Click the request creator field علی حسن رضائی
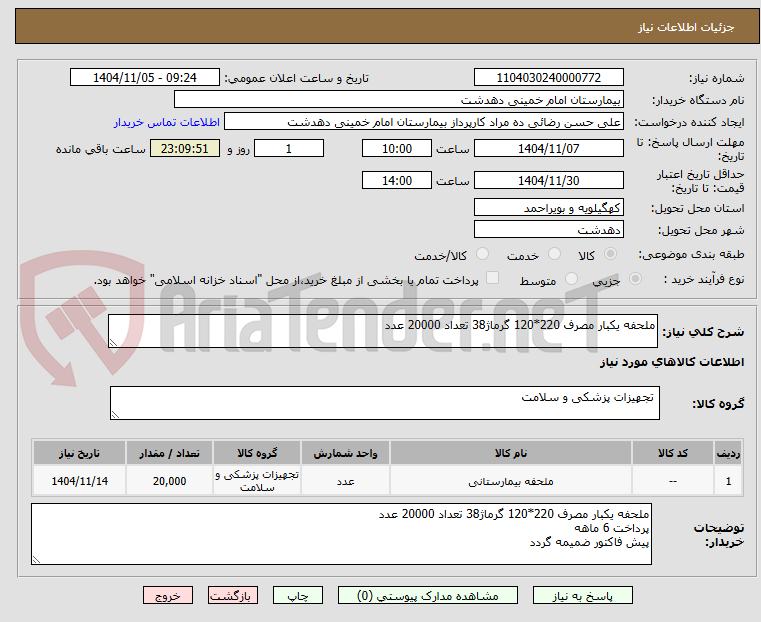Screen dimensions: 761x622 424,122
